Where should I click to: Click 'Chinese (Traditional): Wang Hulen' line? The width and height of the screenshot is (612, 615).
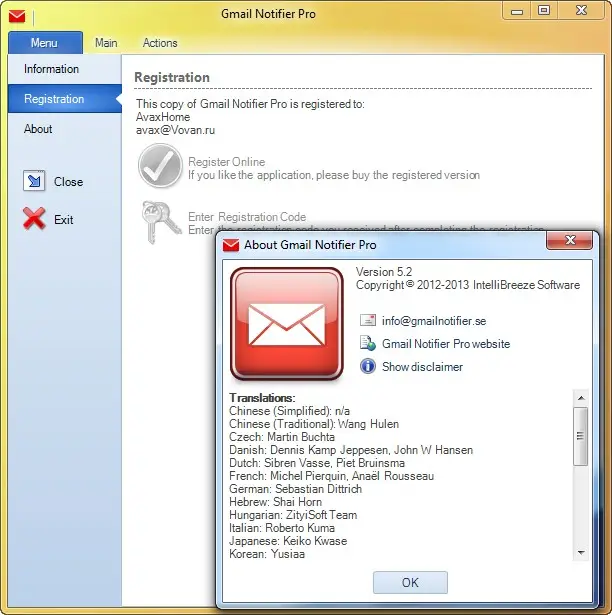[314, 424]
